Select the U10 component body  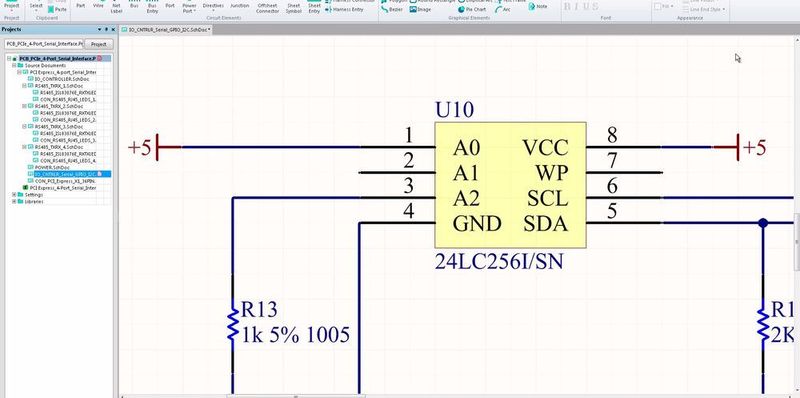pos(510,185)
